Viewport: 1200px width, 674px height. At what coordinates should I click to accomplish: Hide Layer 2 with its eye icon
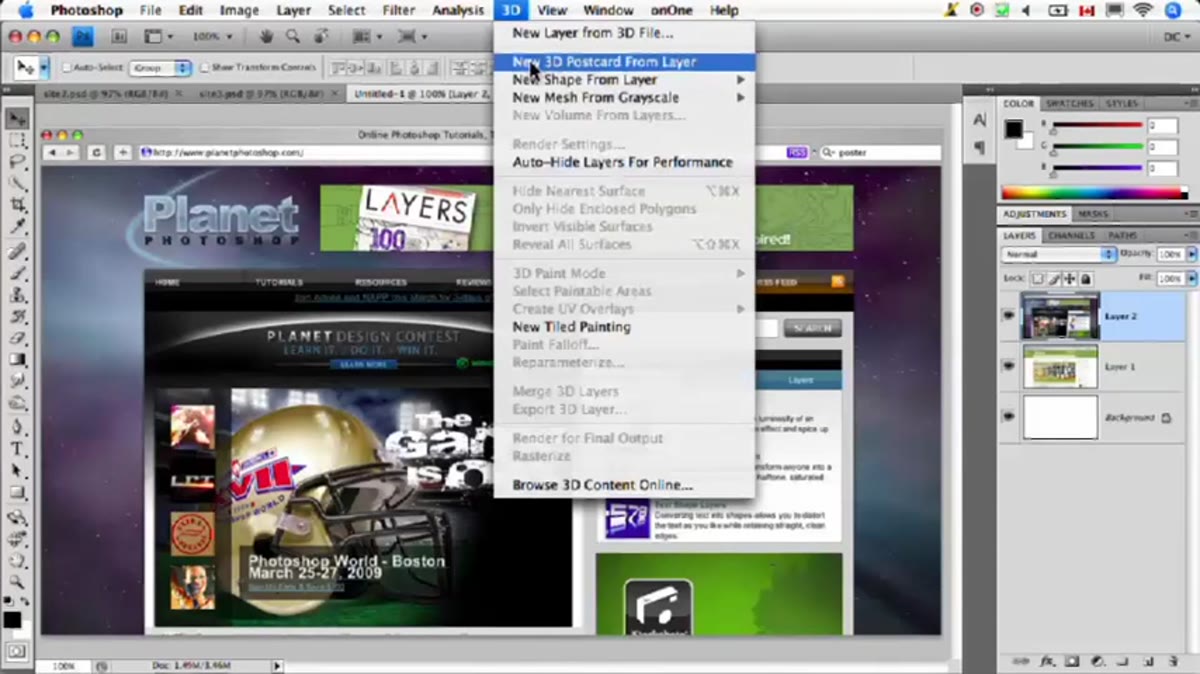[1009, 316]
